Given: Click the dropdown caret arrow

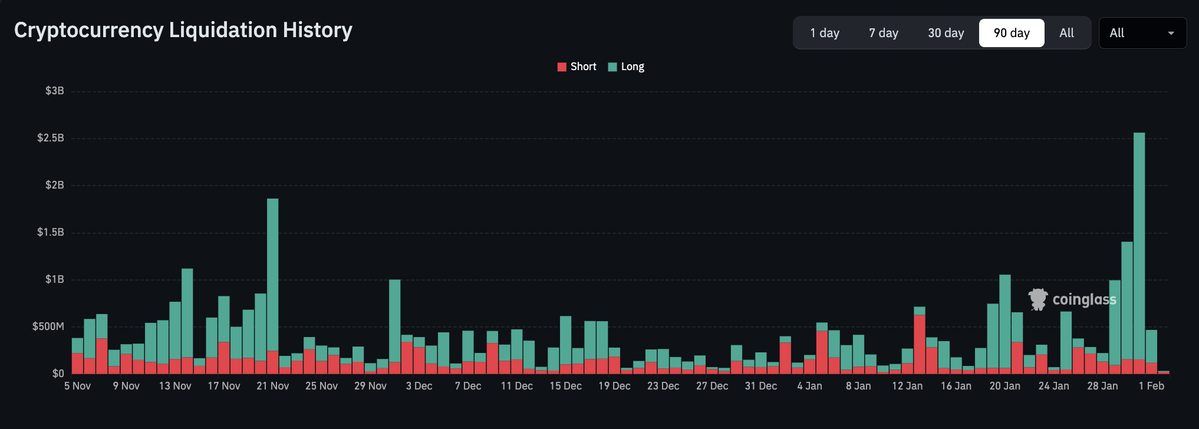Looking at the screenshot, I should 1170,33.
